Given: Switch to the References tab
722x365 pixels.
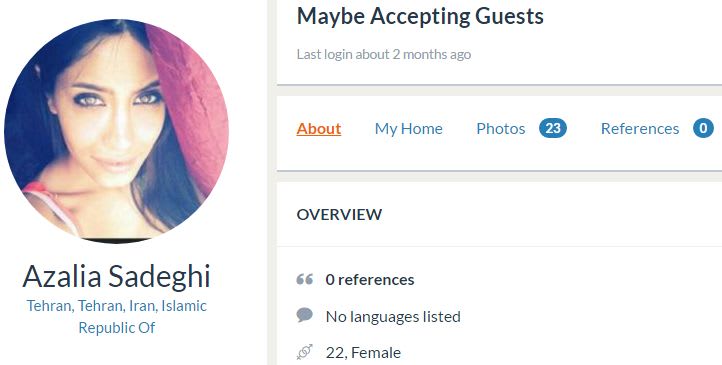Looking at the screenshot, I should 640,128.
